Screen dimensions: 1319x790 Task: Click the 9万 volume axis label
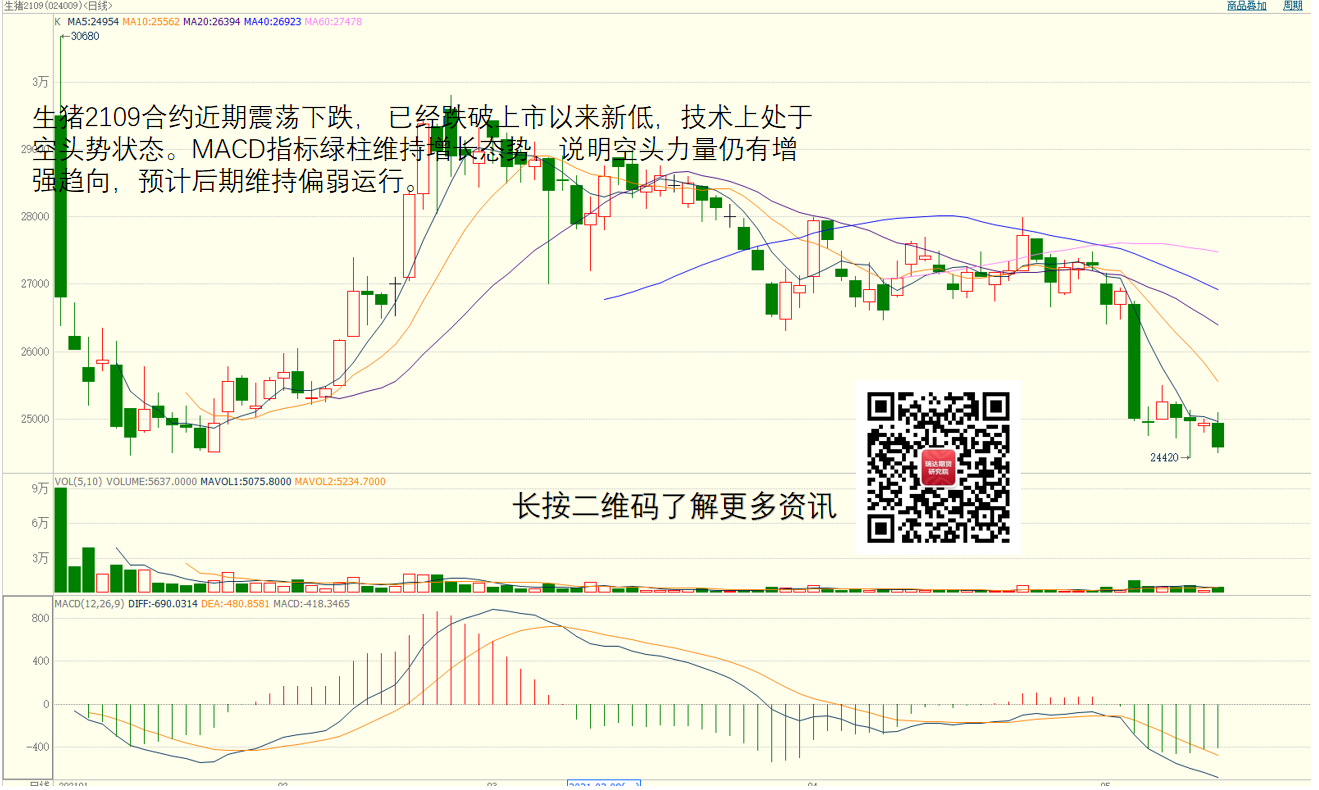(x=40, y=489)
